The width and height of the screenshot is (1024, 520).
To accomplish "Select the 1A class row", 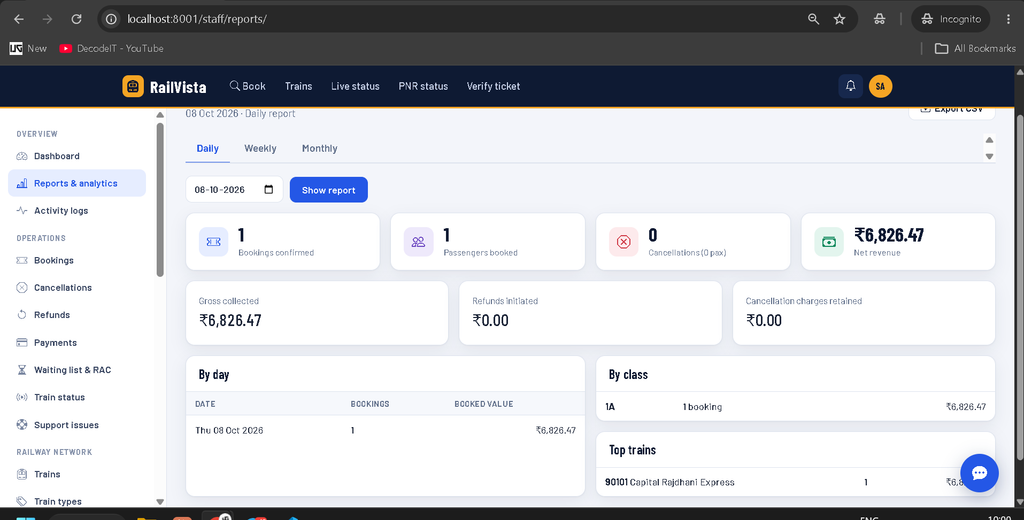I will click(x=795, y=406).
